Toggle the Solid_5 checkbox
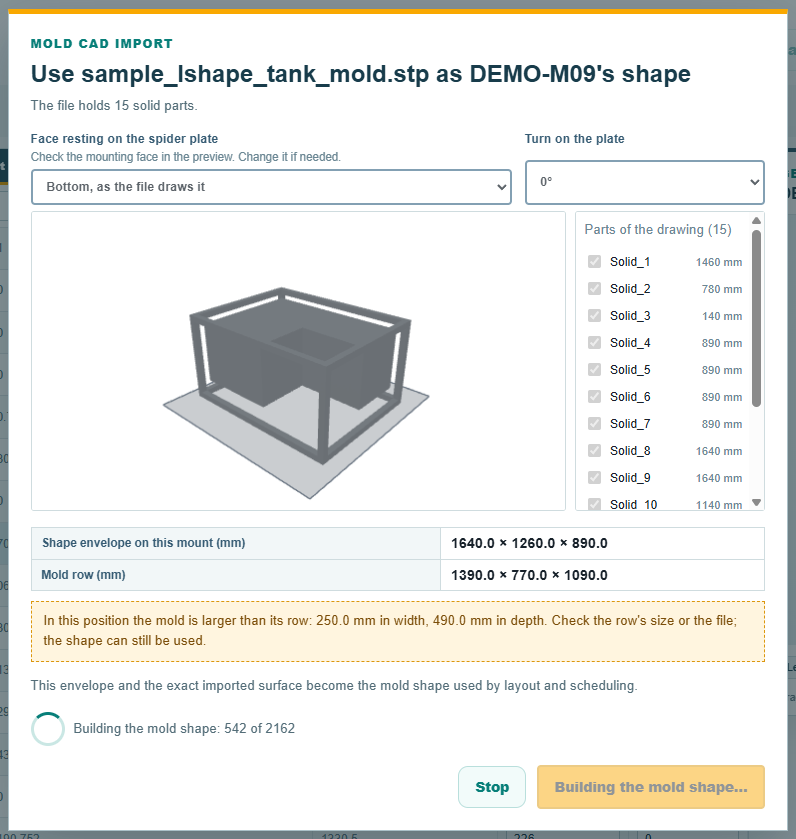Viewport: 796px width, 839px height. 594,370
